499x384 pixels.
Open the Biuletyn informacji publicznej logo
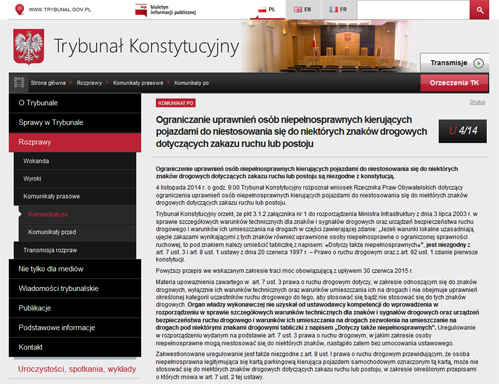(x=165, y=10)
